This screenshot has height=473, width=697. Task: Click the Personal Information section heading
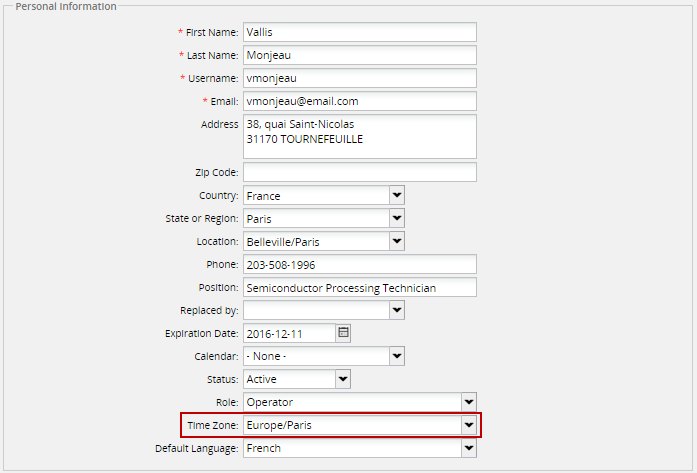pyautogui.click(x=67, y=6)
